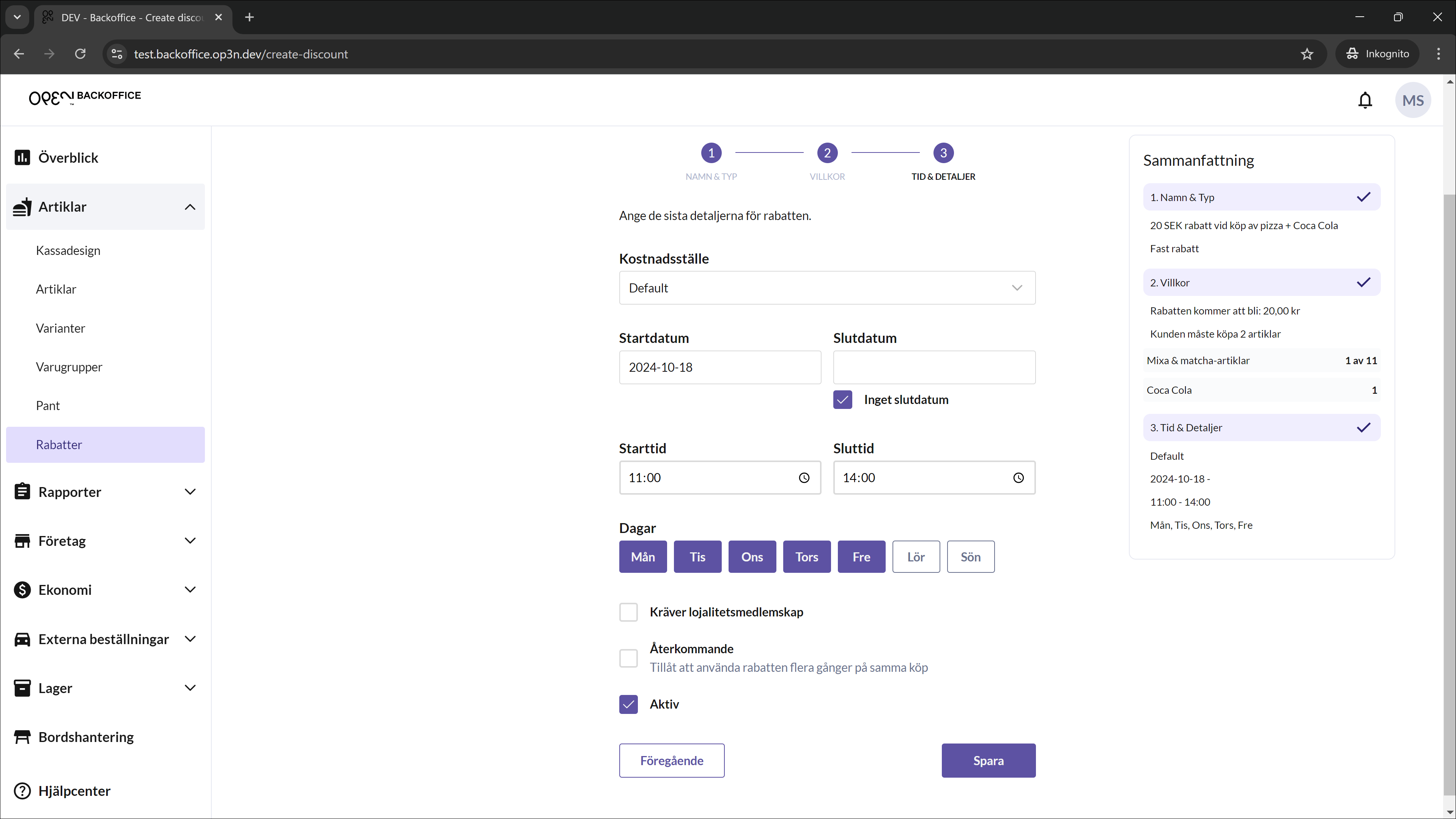Viewport: 1456px width, 819px height.
Task: Open a new browser tab
Action: point(249,17)
